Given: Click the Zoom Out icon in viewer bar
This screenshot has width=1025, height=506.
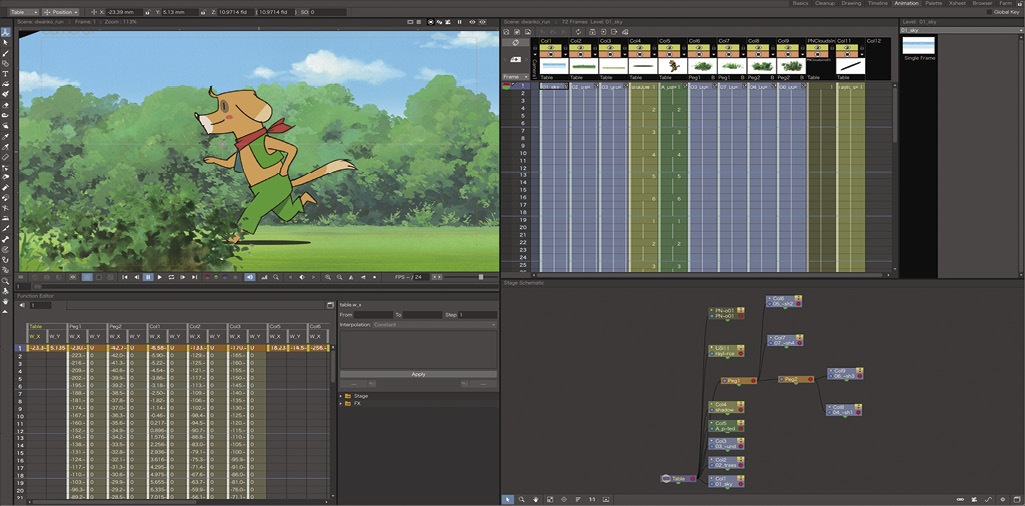Looking at the screenshot, I should point(340,277).
